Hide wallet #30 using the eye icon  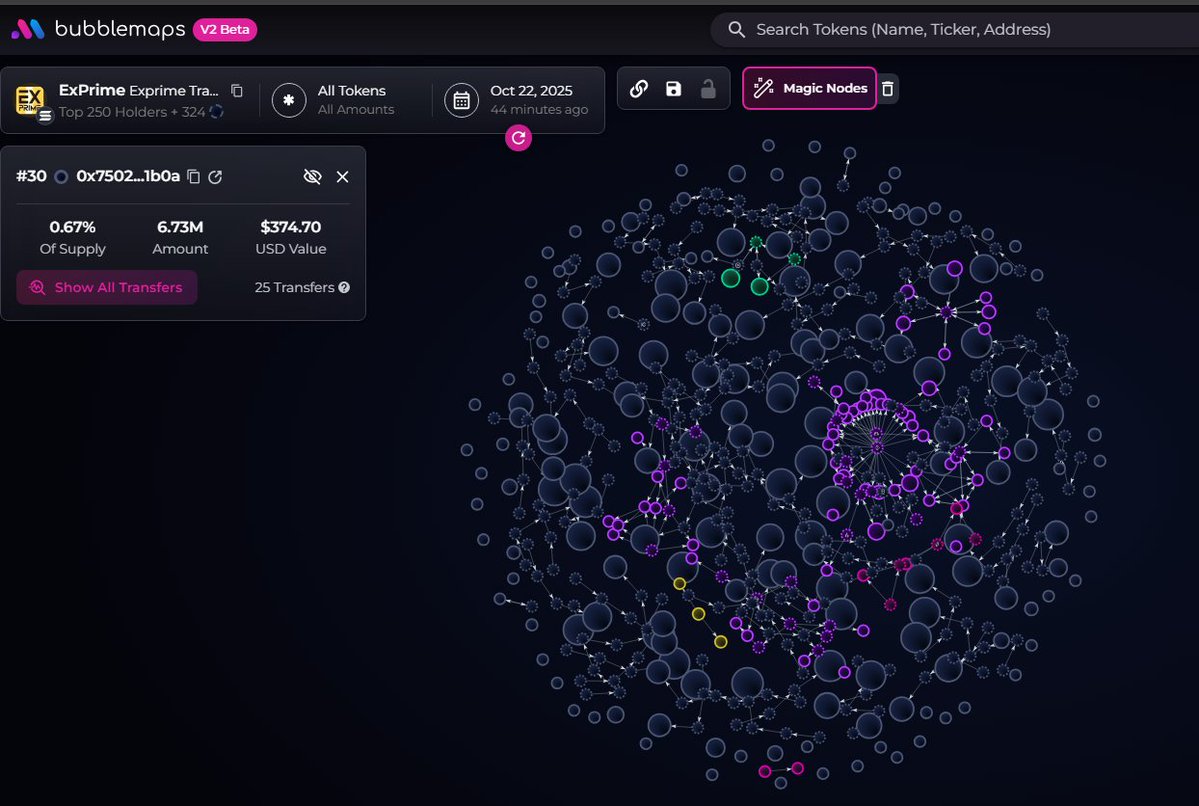pyautogui.click(x=312, y=177)
